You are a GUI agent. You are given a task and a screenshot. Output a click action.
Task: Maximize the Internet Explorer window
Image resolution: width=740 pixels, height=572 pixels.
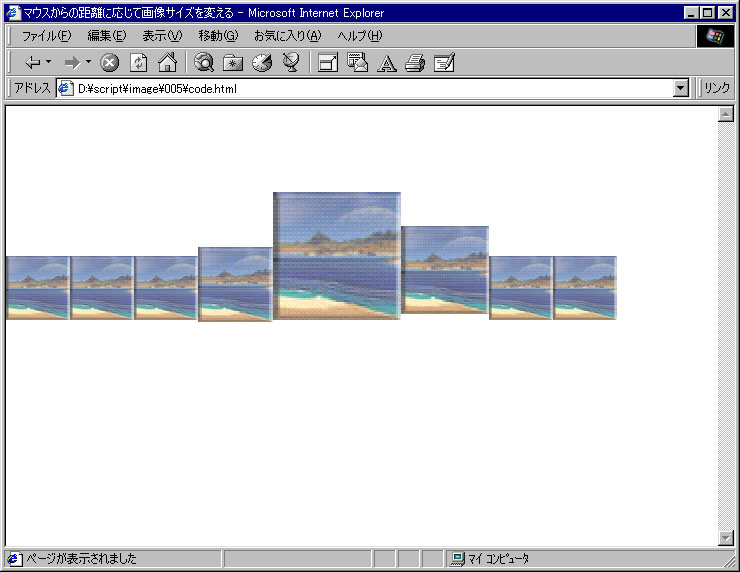[707, 13]
